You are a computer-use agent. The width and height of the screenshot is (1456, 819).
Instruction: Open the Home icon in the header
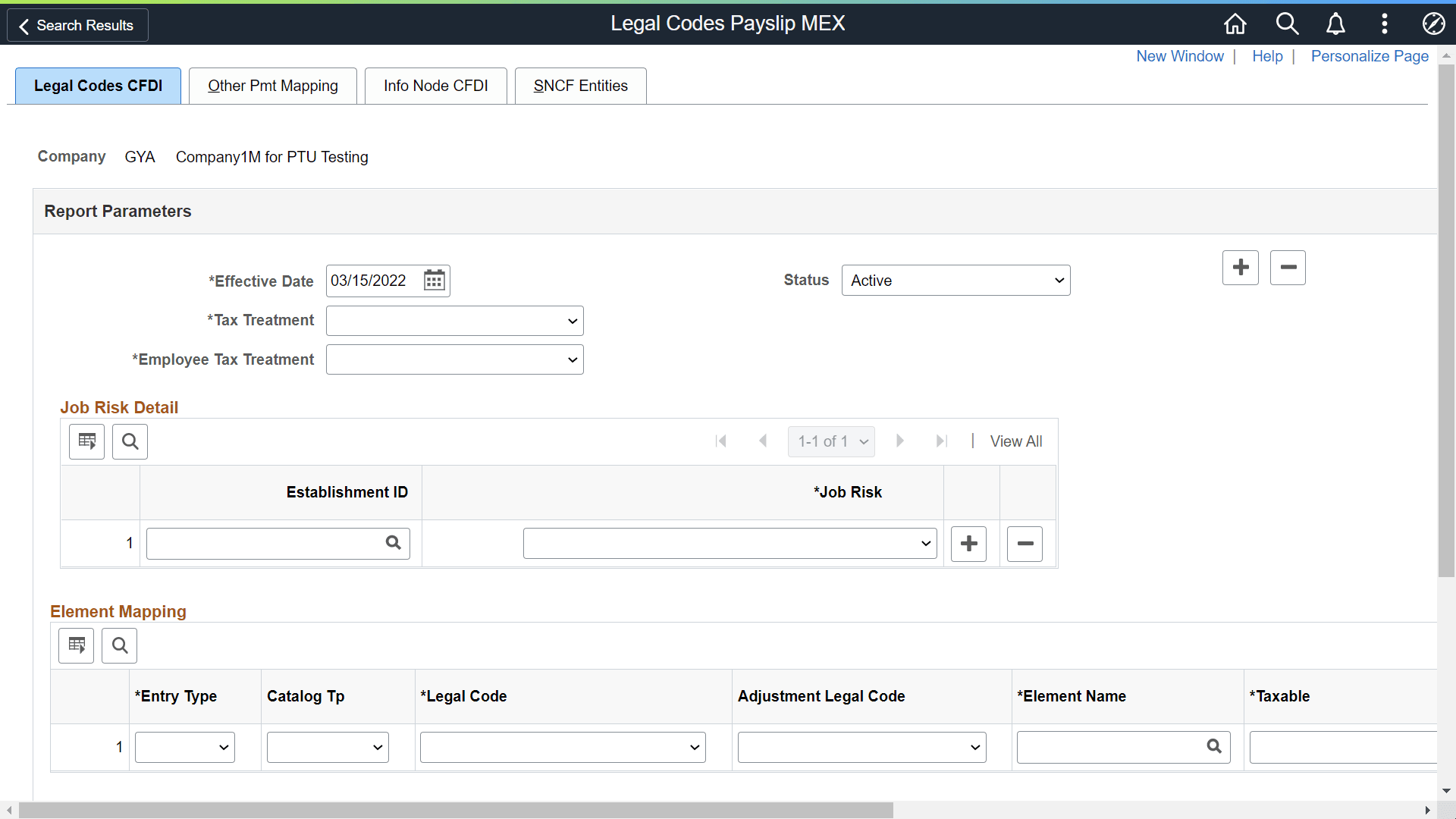click(x=1234, y=24)
